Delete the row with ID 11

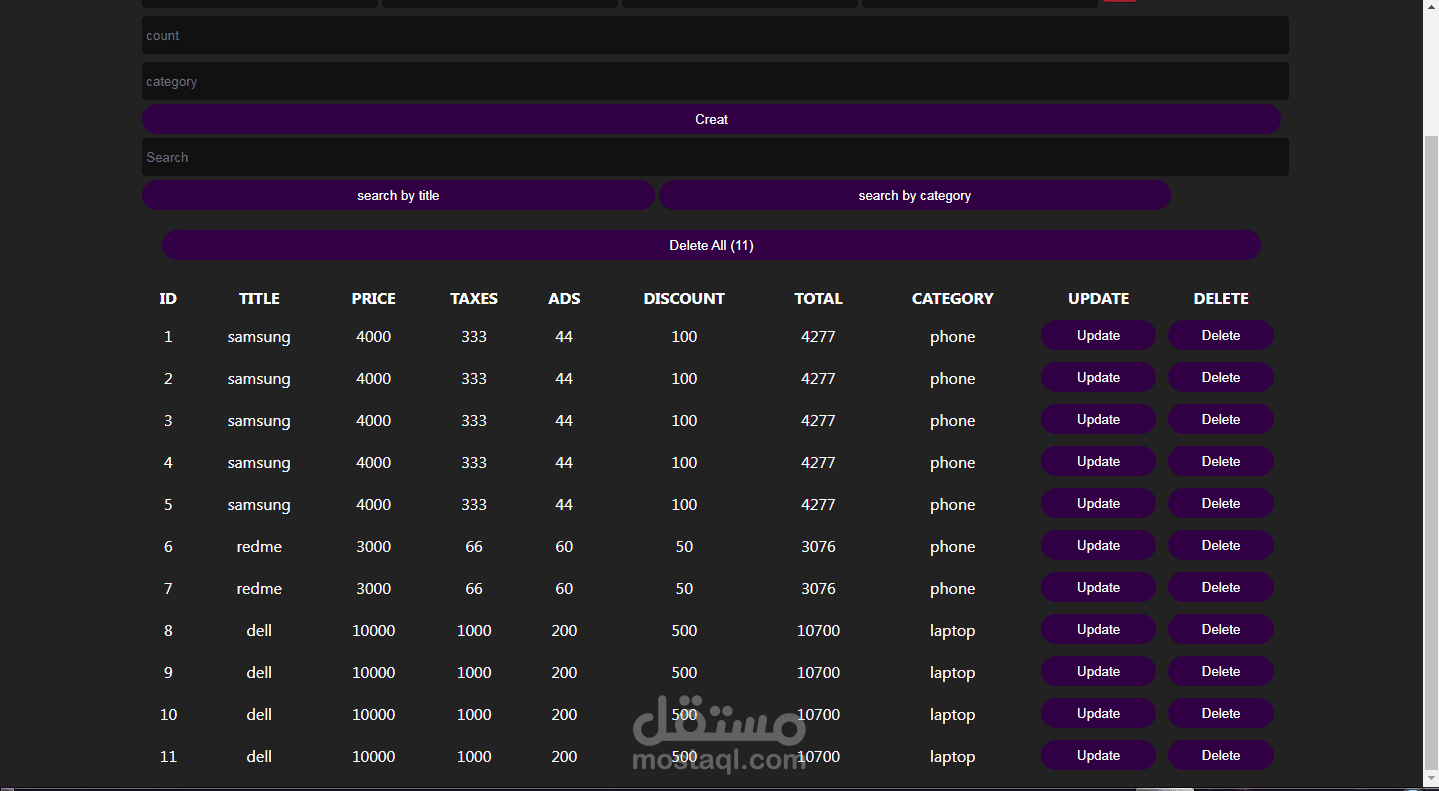1221,755
